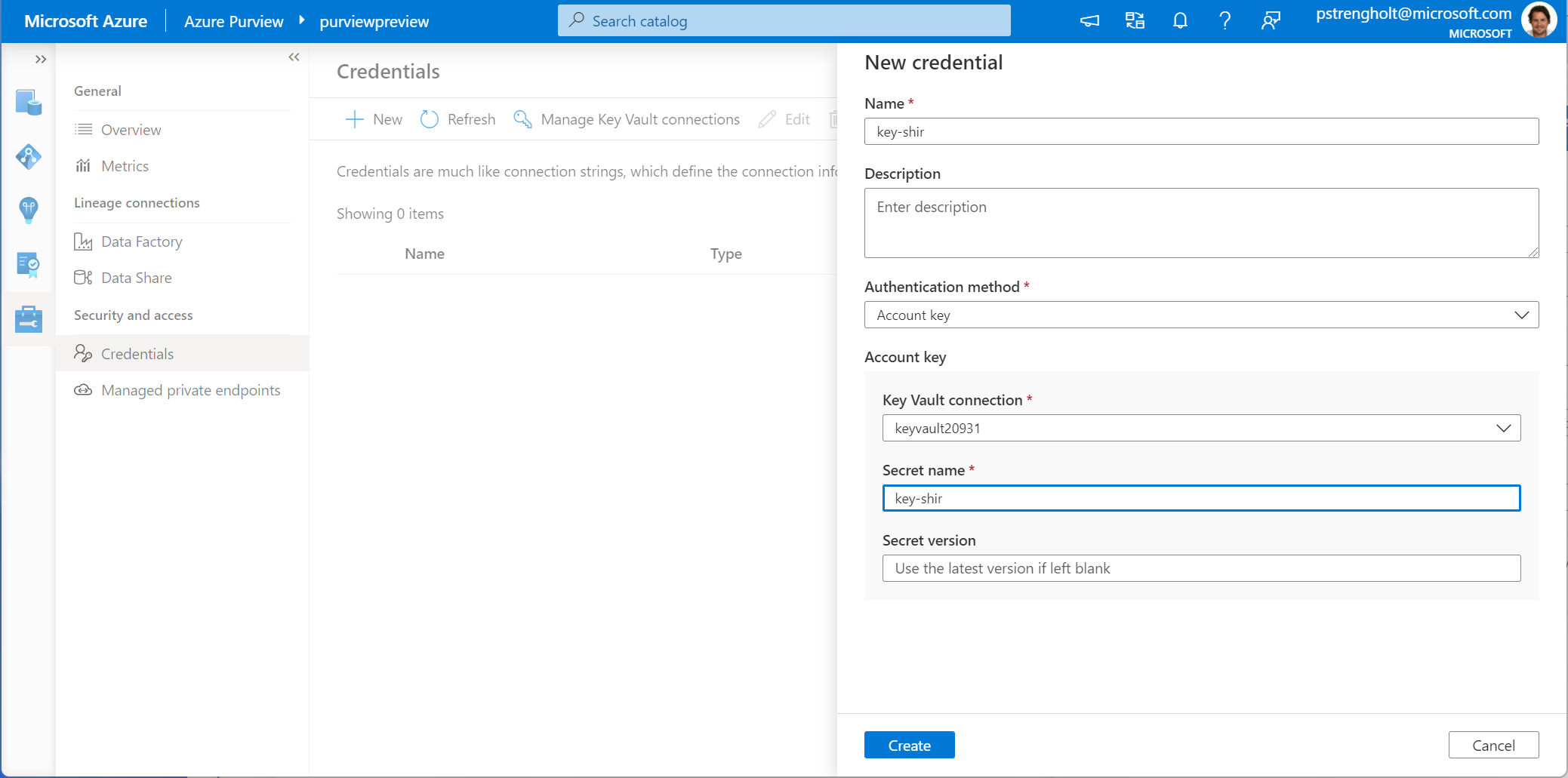Click the Secret version field
The image size is (1568, 778).
tap(1201, 568)
